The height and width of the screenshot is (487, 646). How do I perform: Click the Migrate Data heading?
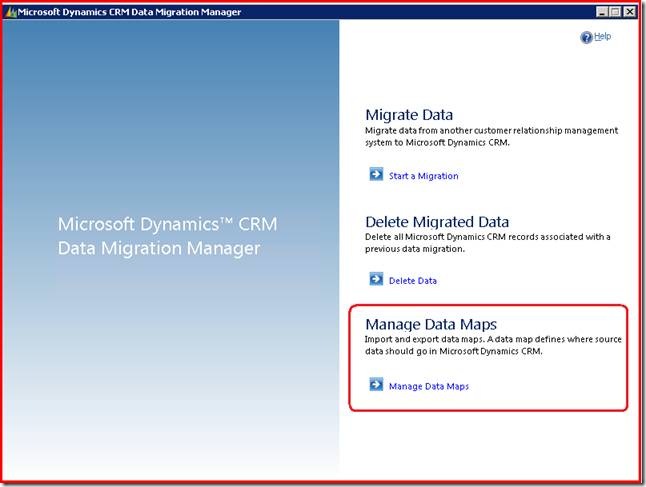click(x=409, y=115)
